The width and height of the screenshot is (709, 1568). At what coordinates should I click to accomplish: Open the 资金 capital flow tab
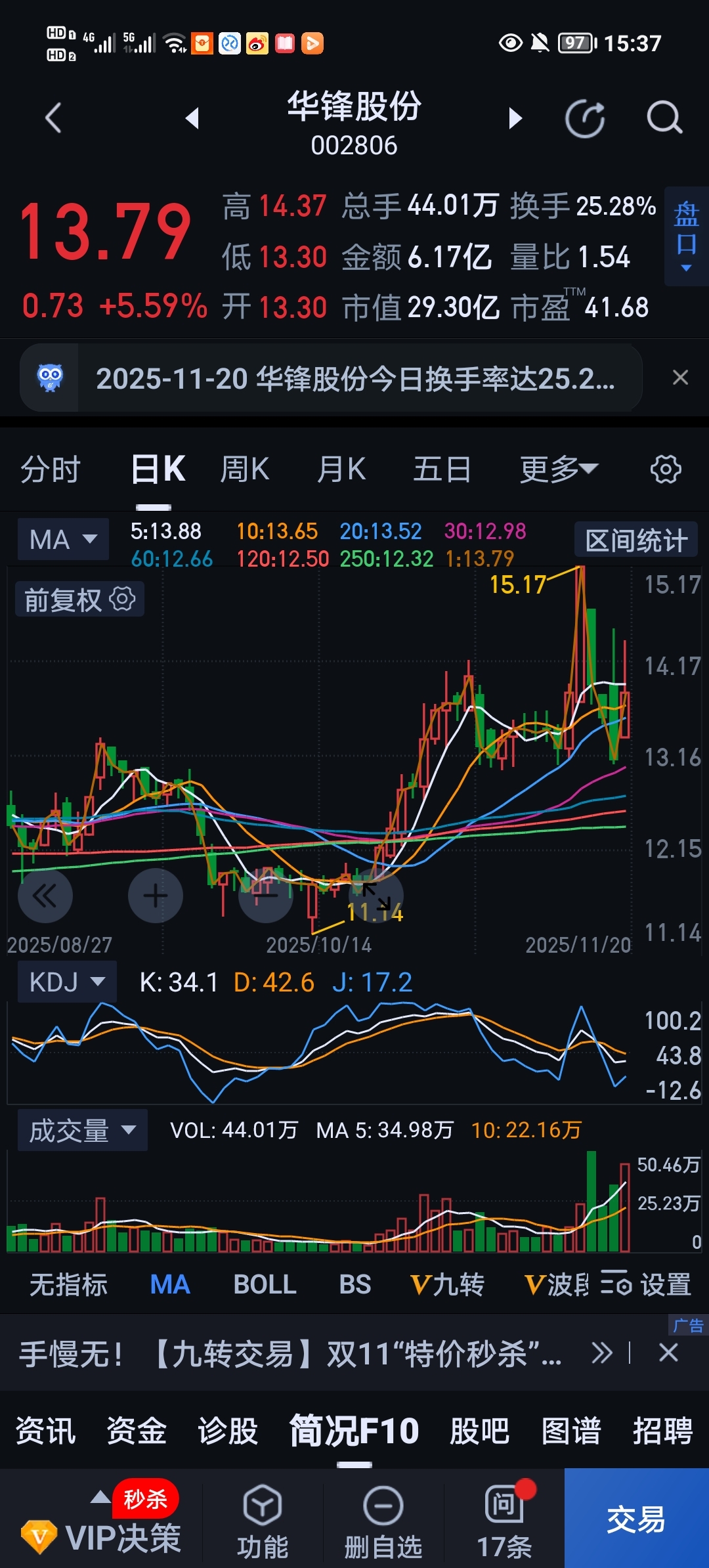click(137, 1431)
